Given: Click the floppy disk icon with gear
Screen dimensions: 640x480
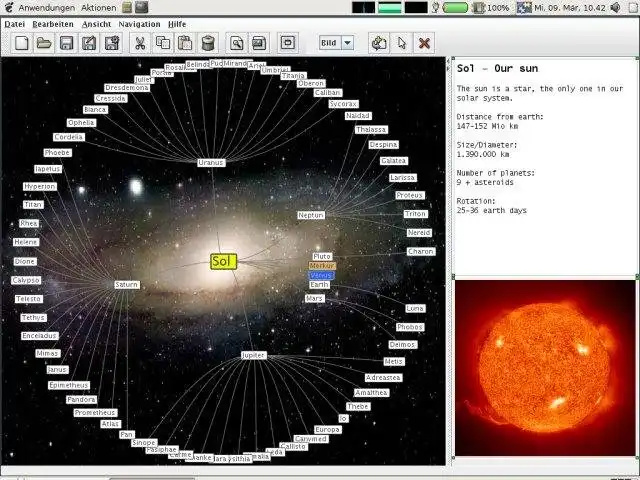Looking at the screenshot, I should point(112,43).
